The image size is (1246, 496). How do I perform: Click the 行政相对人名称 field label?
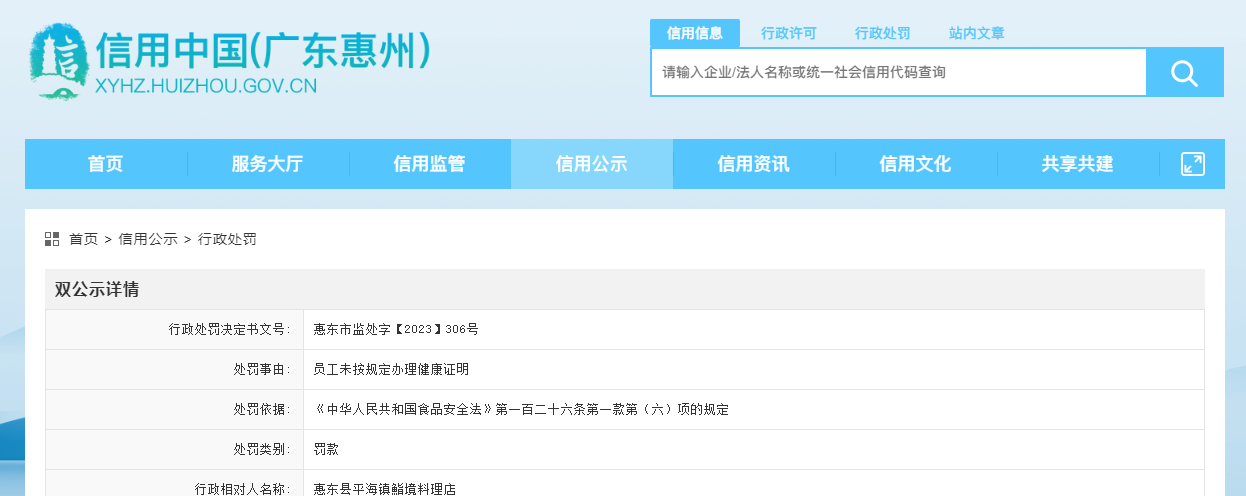(x=243, y=489)
